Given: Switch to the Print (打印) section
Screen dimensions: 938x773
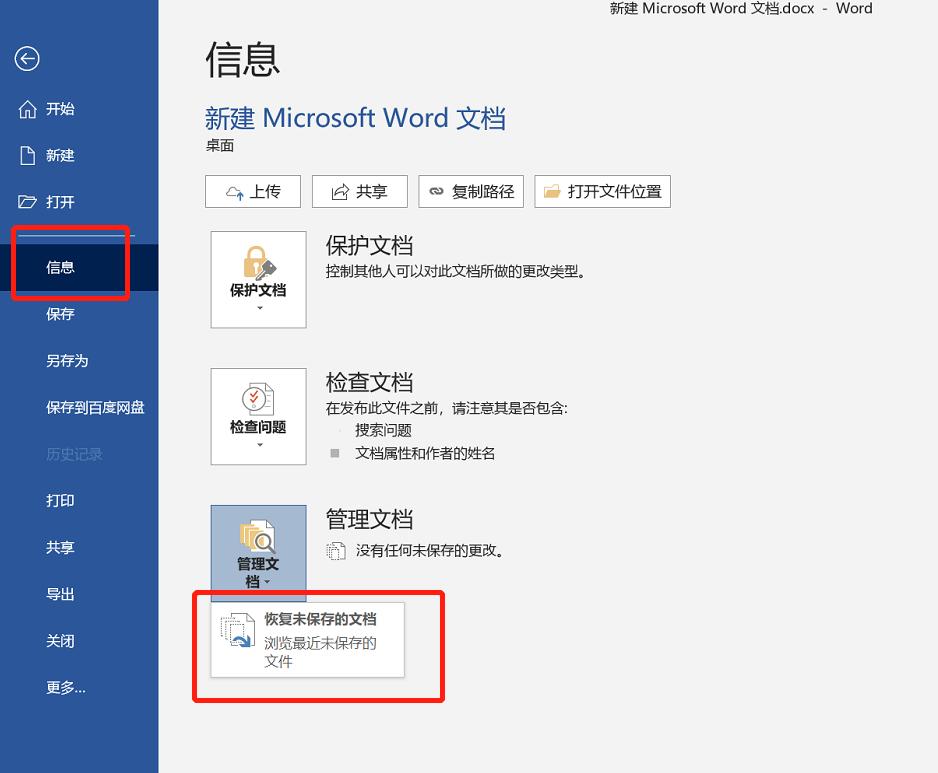Looking at the screenshot, I should (x=60, y=500).
